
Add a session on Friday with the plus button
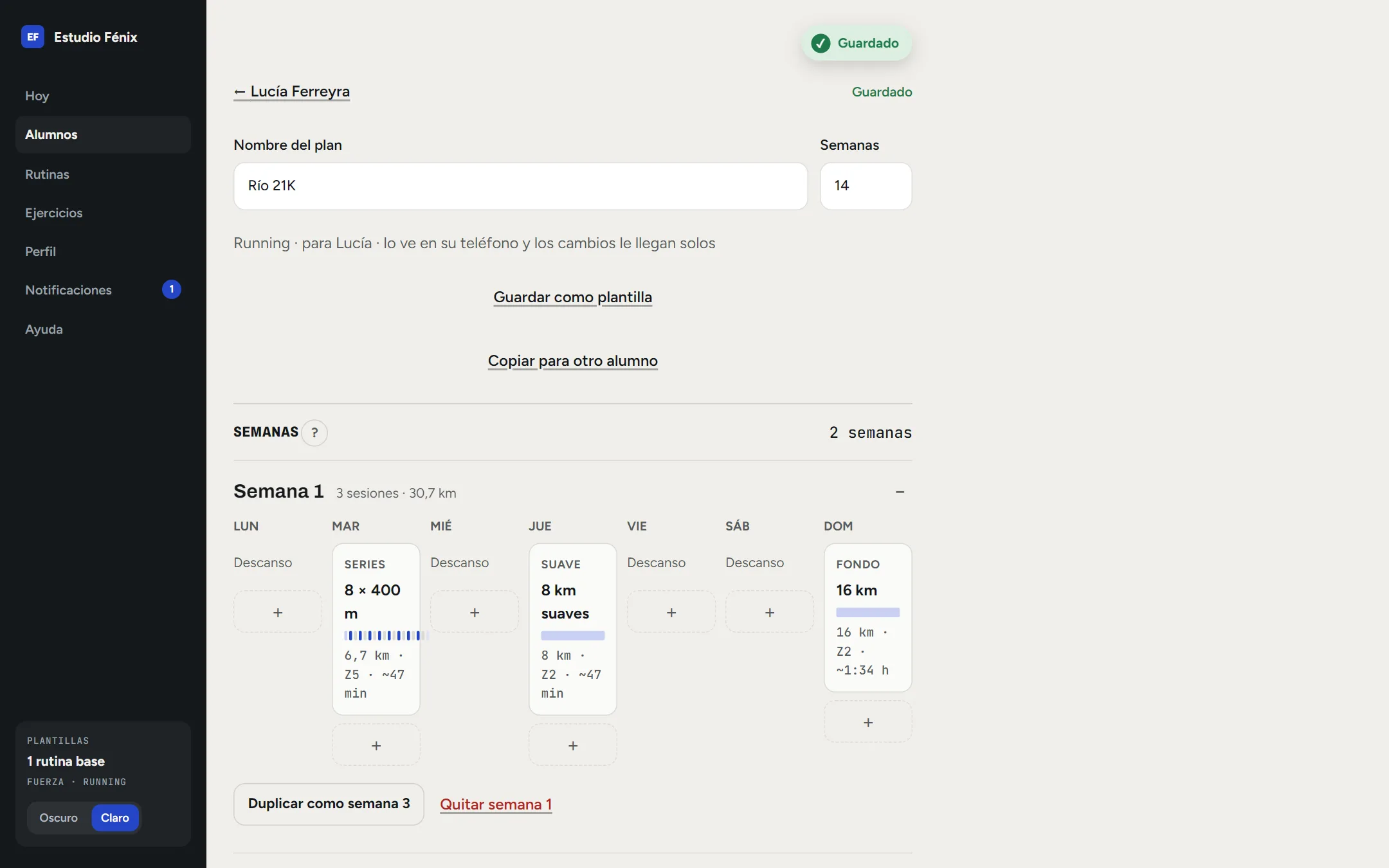671,612
